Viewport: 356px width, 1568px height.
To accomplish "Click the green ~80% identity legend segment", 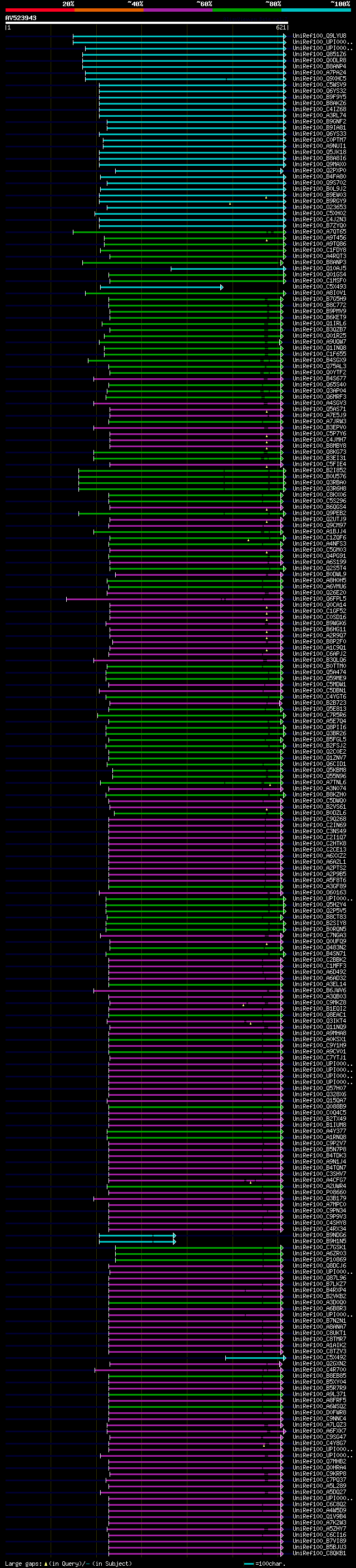I will pyautogui.click(x=247, y=10).
